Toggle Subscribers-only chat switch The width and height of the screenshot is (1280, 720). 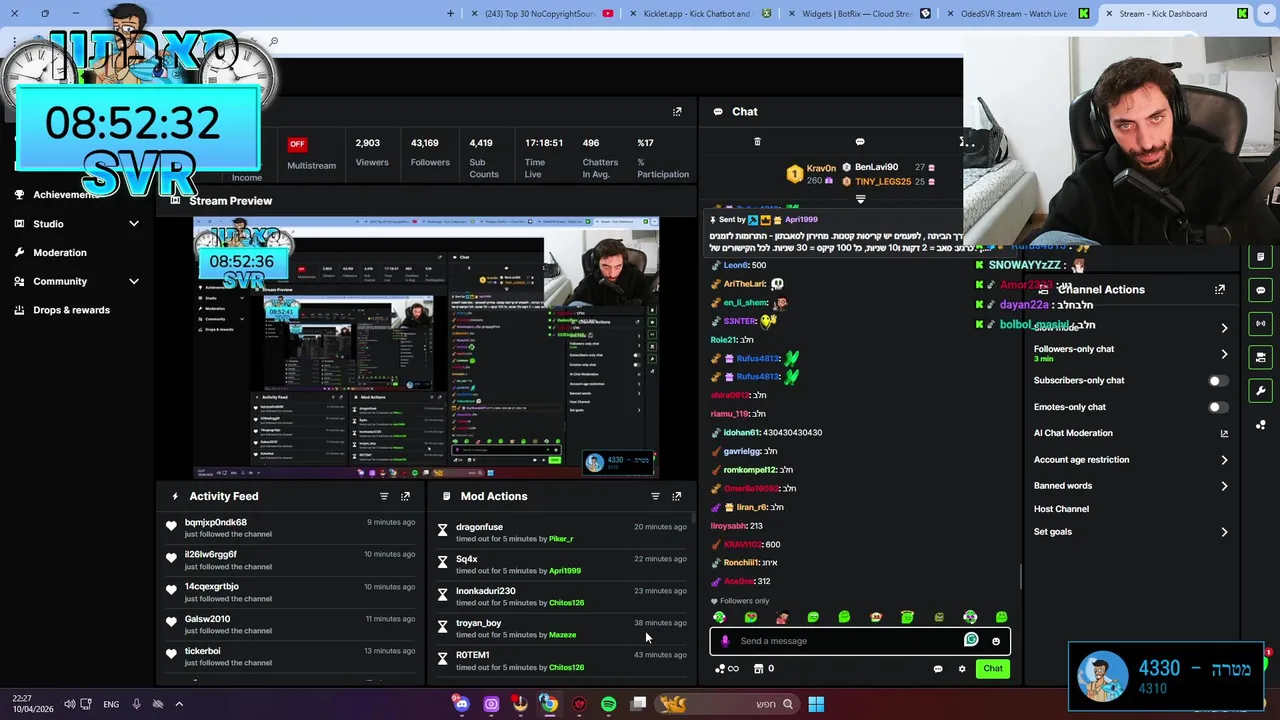coord(1217,381)
